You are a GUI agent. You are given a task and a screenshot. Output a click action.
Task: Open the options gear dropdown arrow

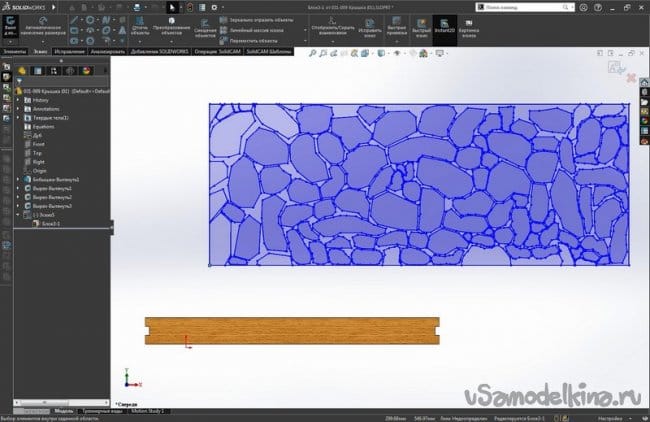point(220,6)
